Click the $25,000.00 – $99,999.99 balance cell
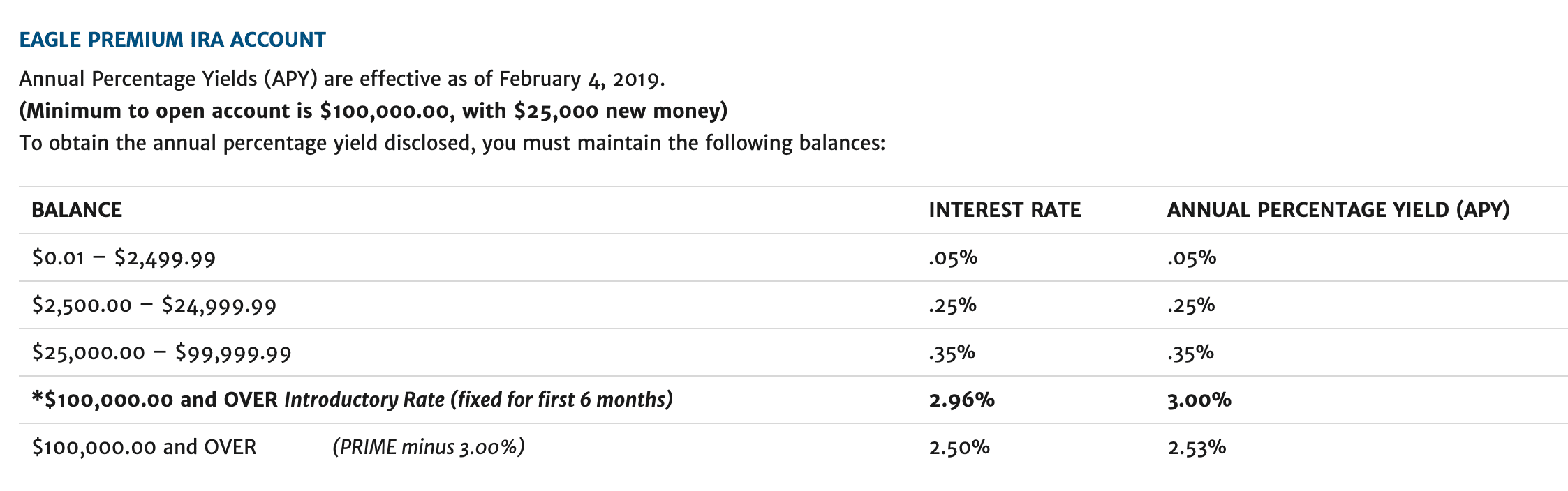Image resolution: width=1568 pixels, height=491 pixels. [x=161, y=353]
